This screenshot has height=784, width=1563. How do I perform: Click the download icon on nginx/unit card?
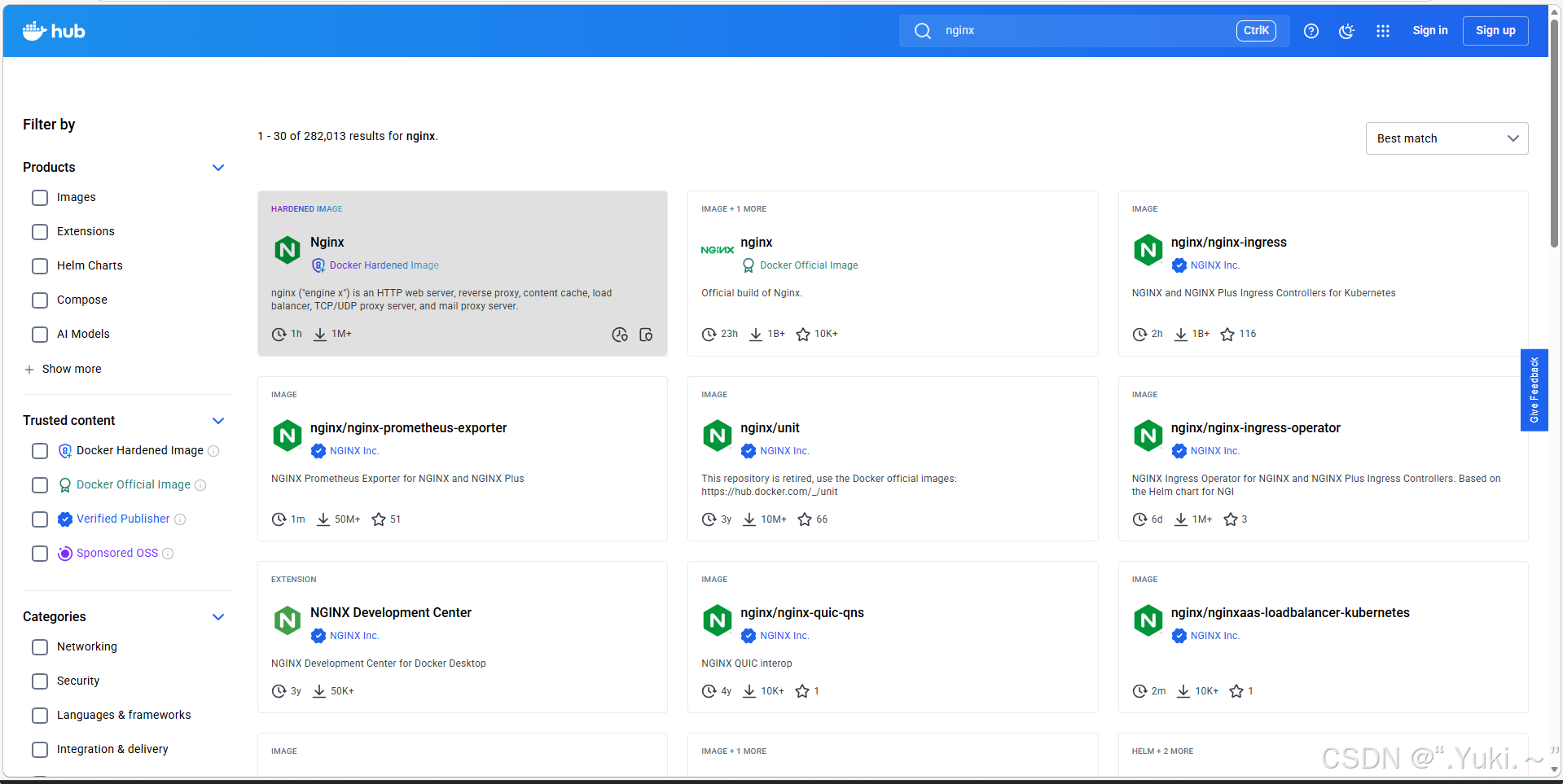749,519
